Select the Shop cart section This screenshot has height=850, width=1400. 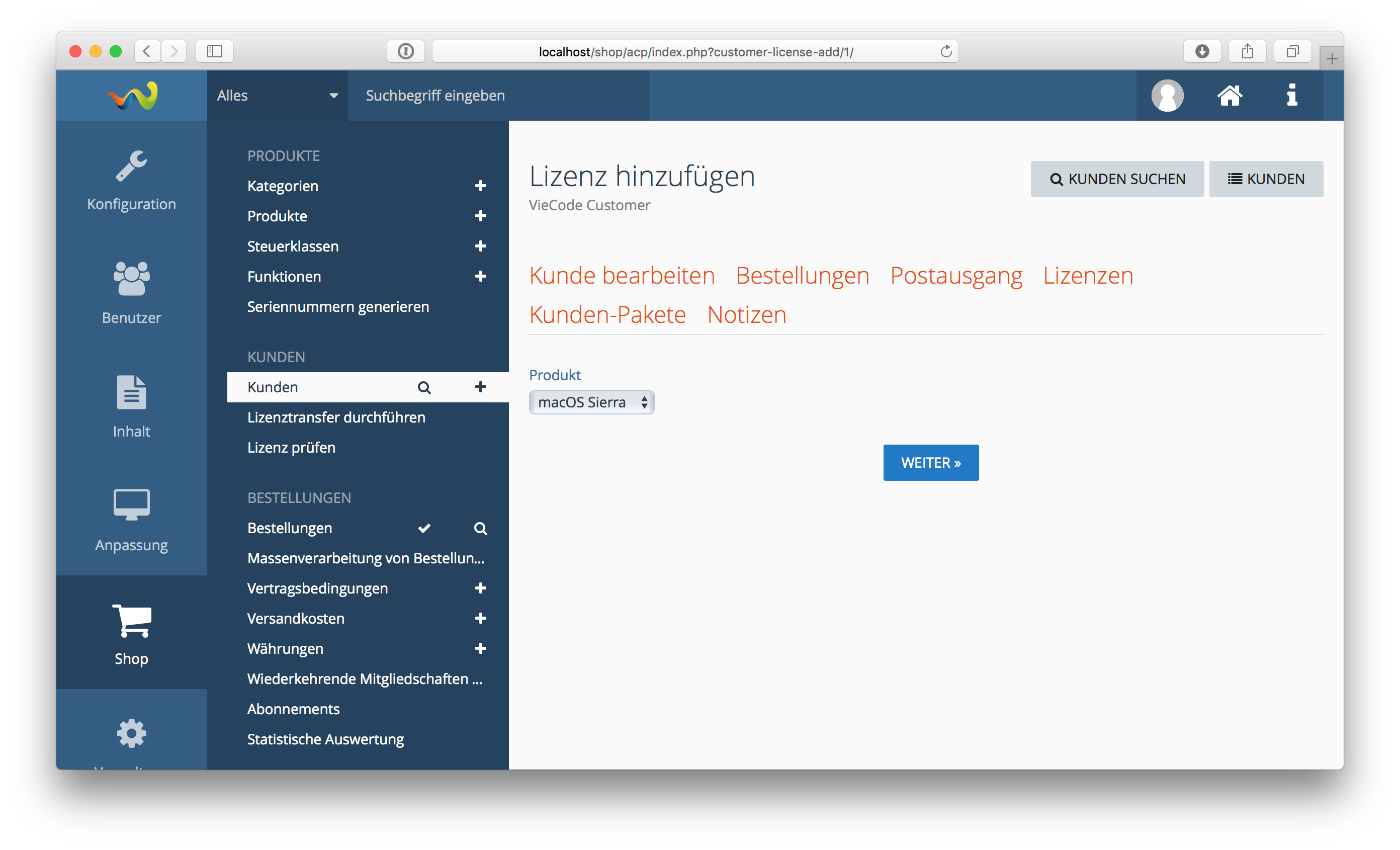pos(131,633)
